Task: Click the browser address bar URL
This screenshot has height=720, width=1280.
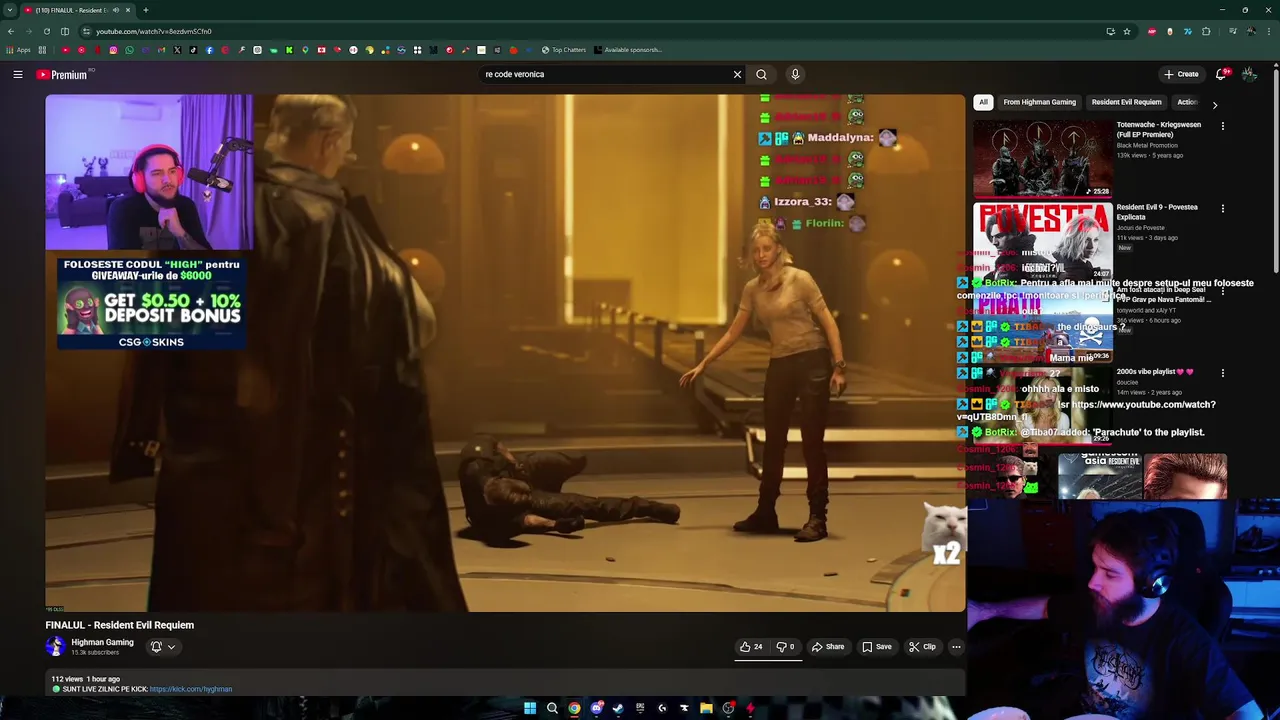Action: (x=154, y=31)
